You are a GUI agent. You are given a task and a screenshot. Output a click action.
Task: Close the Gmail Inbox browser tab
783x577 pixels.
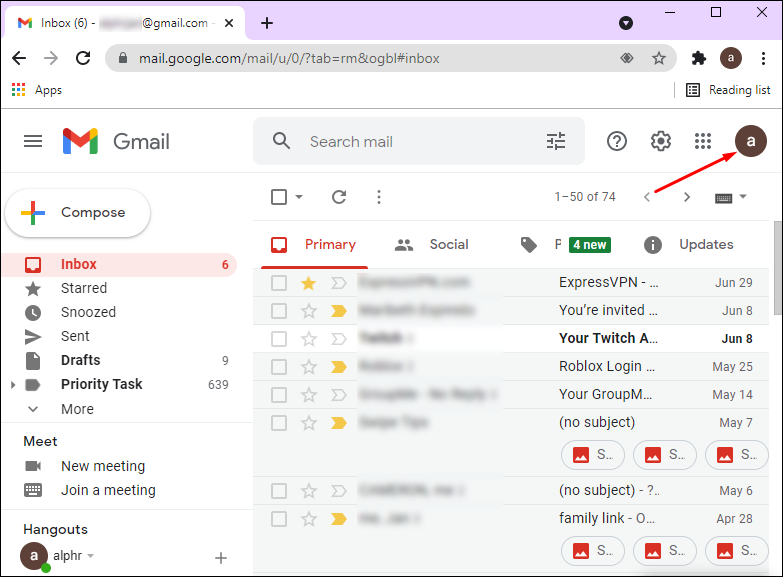tap(229, 23)
